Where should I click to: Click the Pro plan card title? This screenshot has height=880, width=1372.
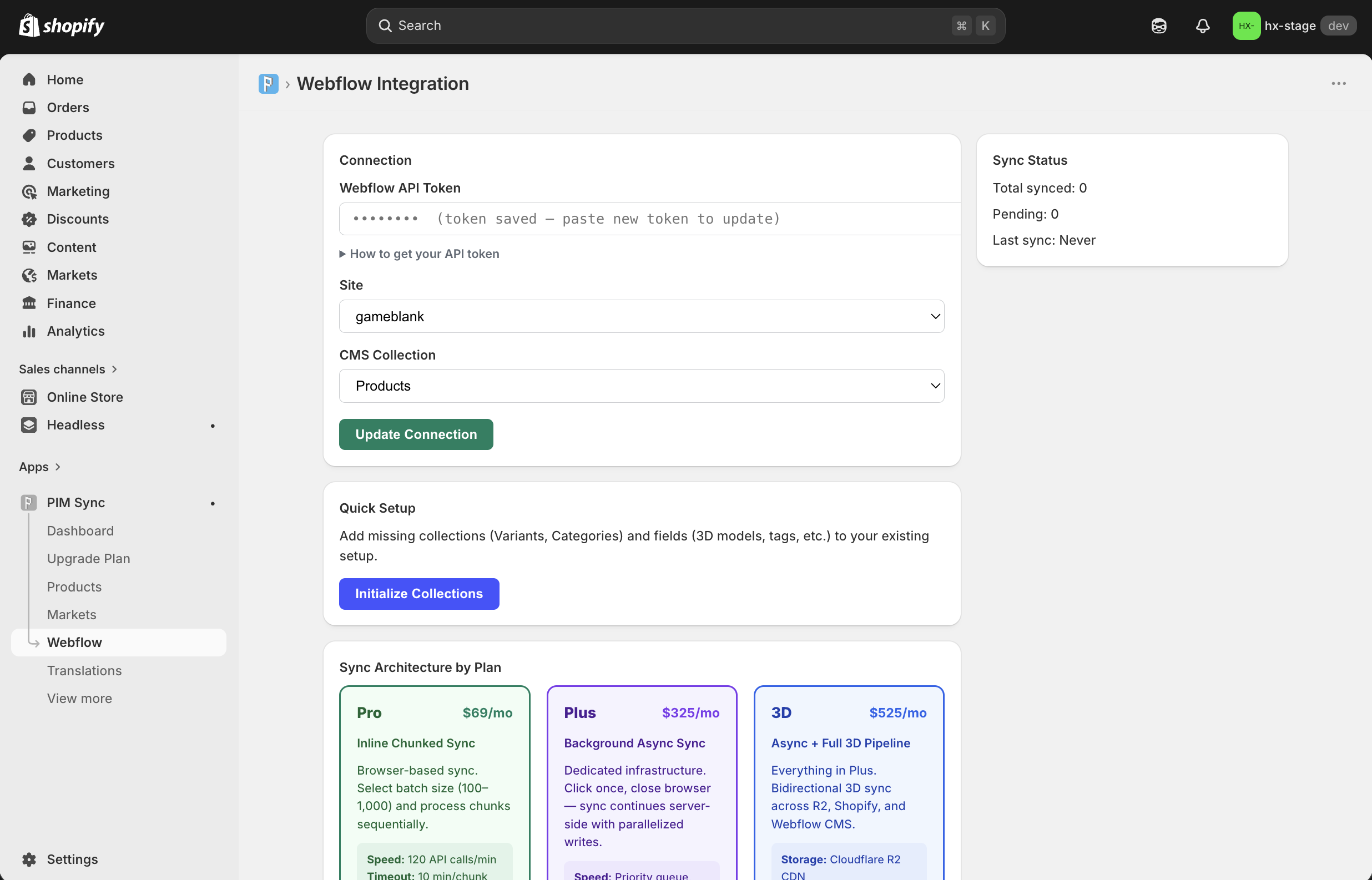pos(369,712)
